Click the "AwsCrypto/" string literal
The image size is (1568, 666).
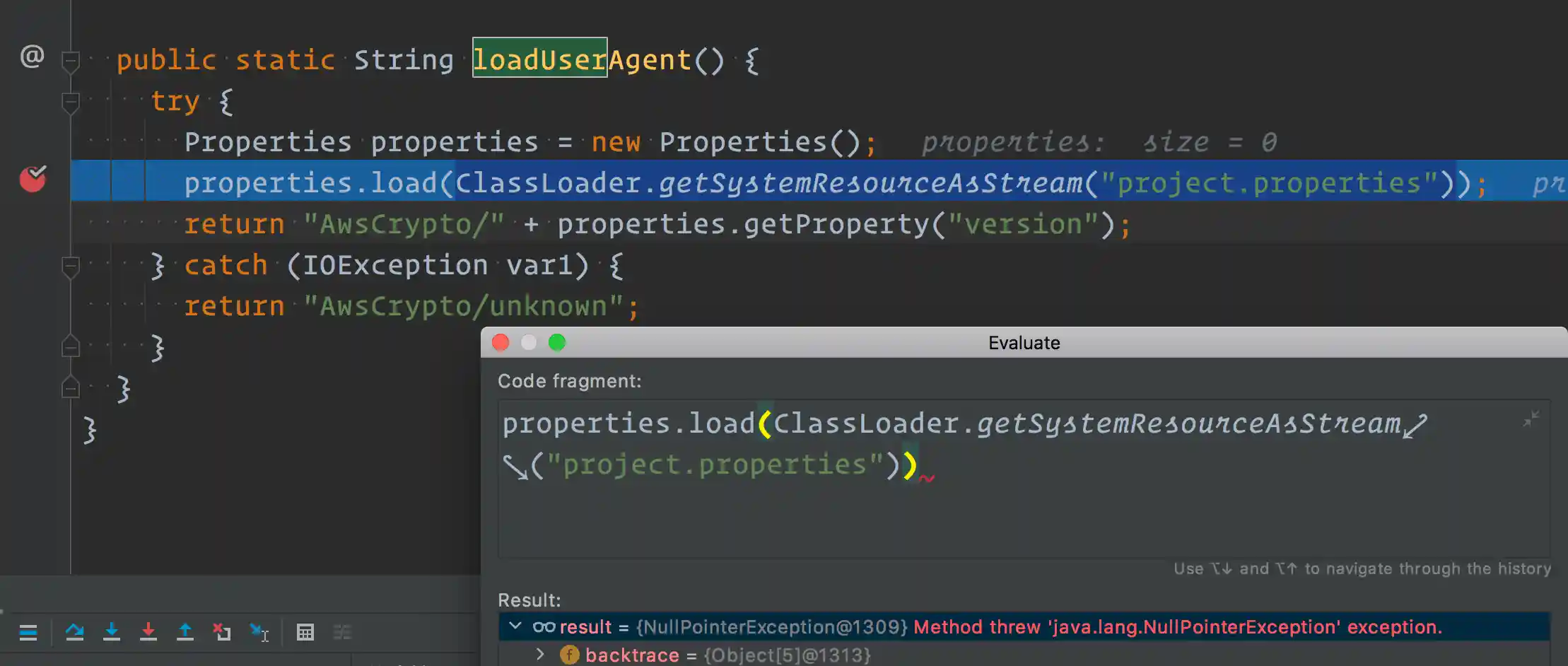click(404, 224)
